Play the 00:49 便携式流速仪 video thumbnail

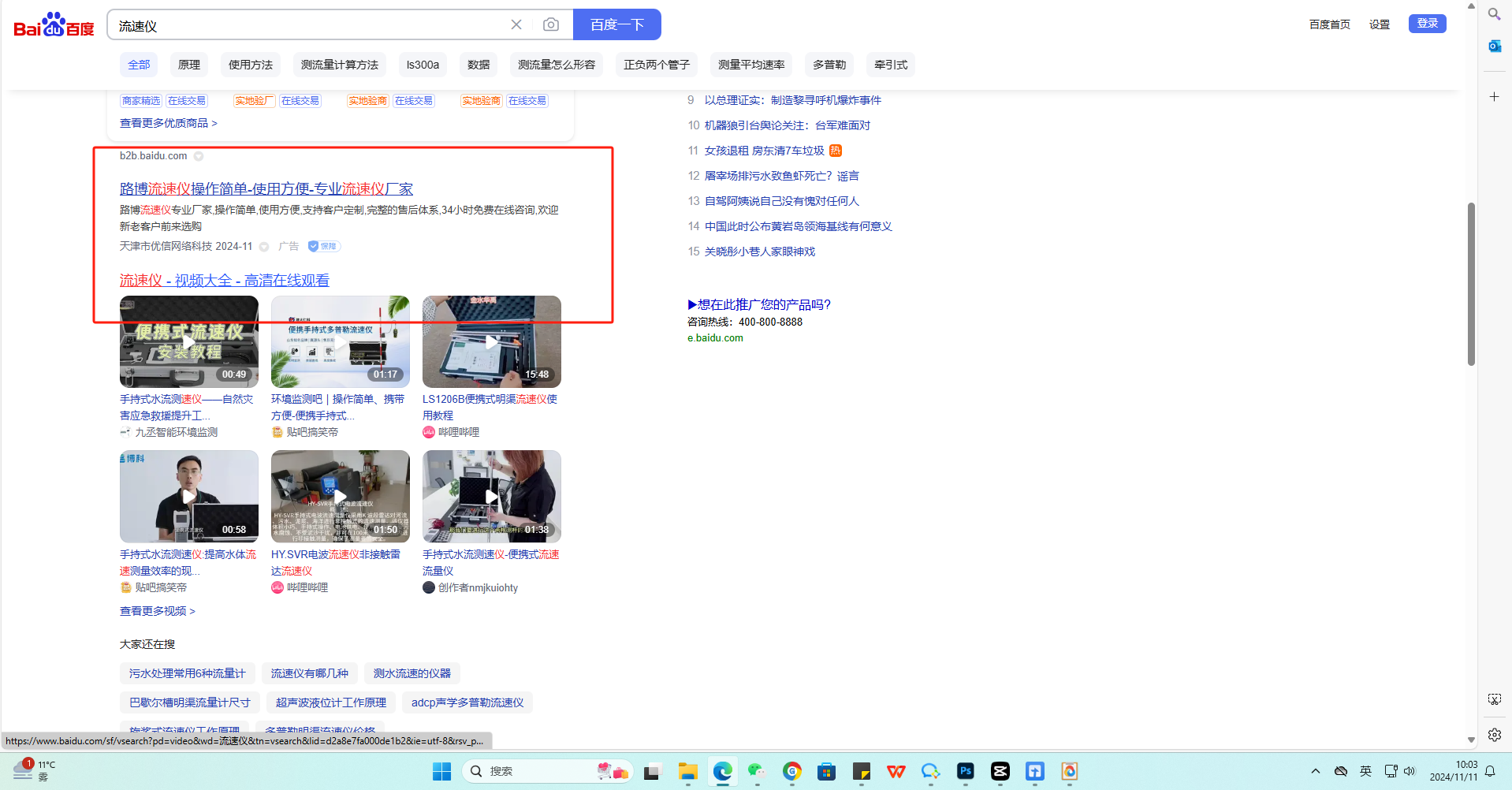[x=189, y=341]
